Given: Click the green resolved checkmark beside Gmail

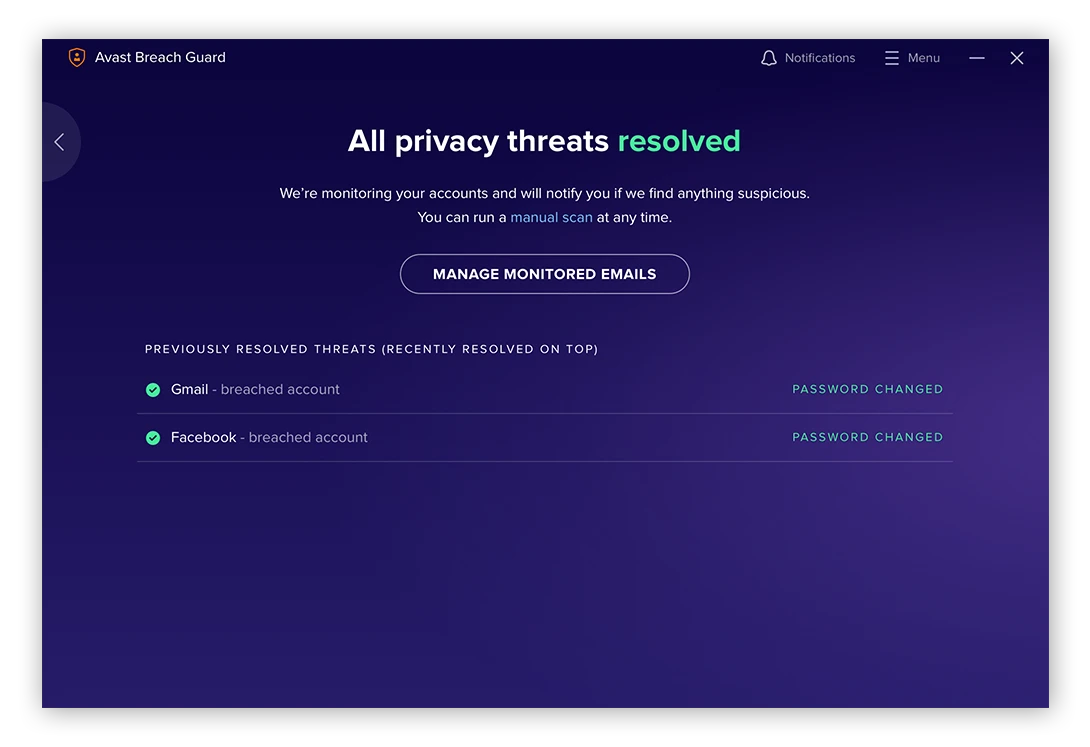Looking at the screenshot, I should coord(153,389).
